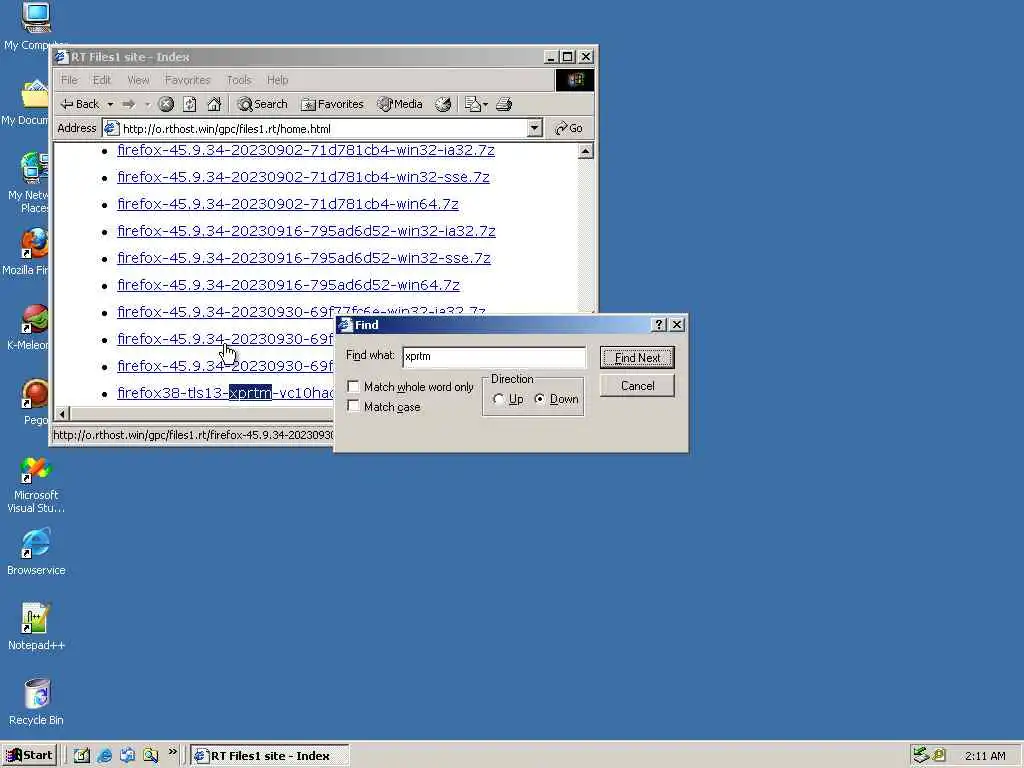This screenshot has height=768, width=1024.
Task: Select the Up direction radio button
Action: [498, 399]
